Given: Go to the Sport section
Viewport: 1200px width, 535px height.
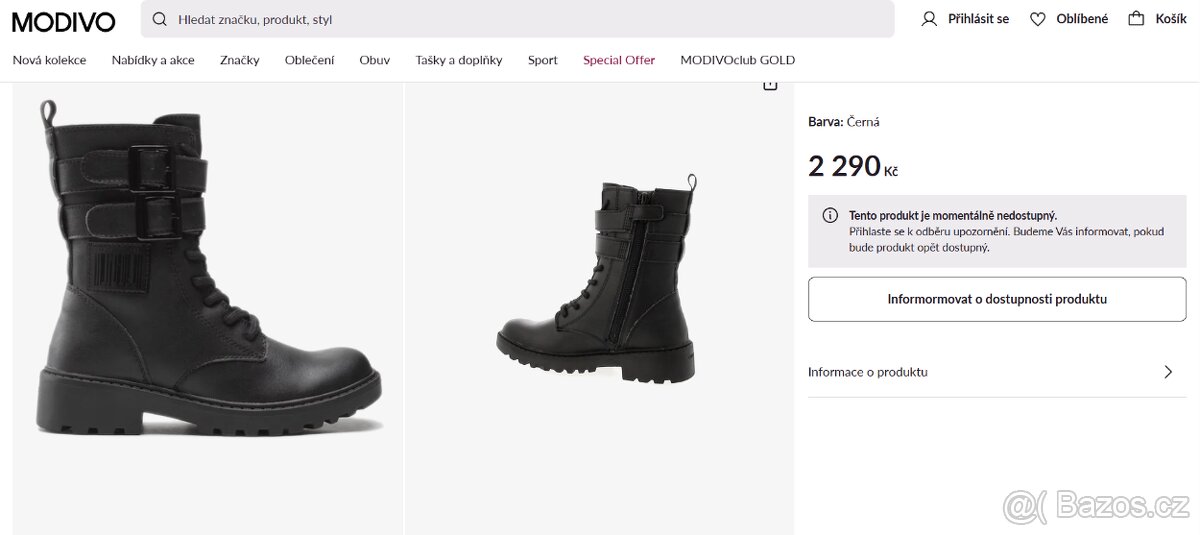Looking at the screenshot, I should coord(543,60).
